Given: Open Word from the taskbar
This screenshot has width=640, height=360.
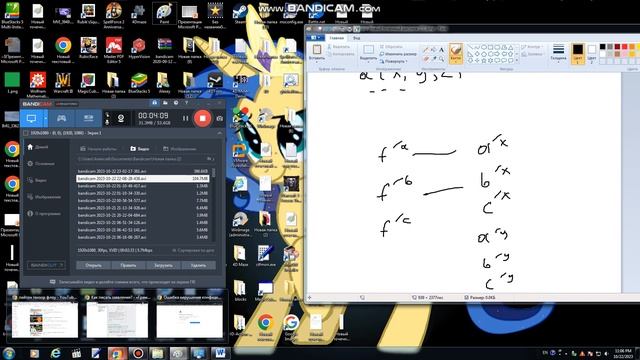Looking at the screenshot, I should click(220, 353).
